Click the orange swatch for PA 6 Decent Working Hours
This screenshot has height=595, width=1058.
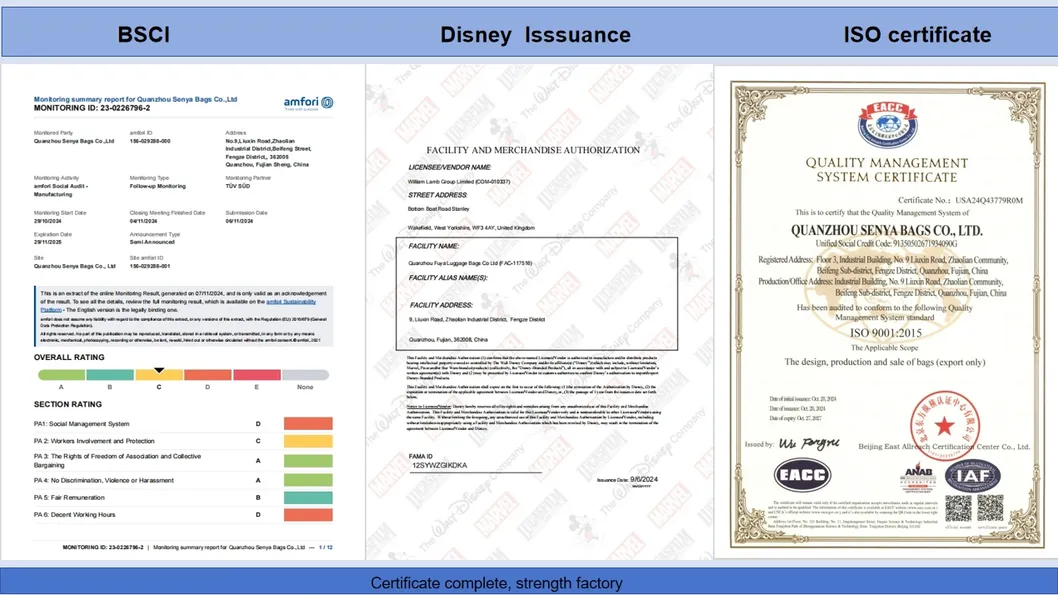[308, 515]
